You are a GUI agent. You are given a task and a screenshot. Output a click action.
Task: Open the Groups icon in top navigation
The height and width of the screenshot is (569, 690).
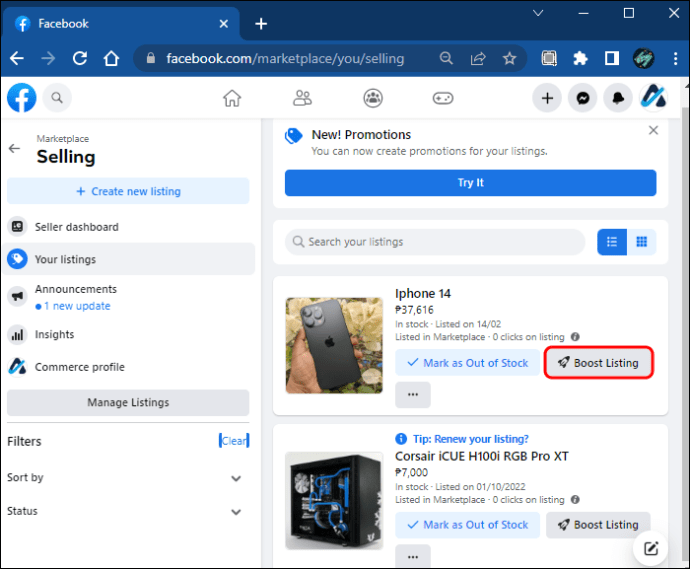tap(373, 98)
